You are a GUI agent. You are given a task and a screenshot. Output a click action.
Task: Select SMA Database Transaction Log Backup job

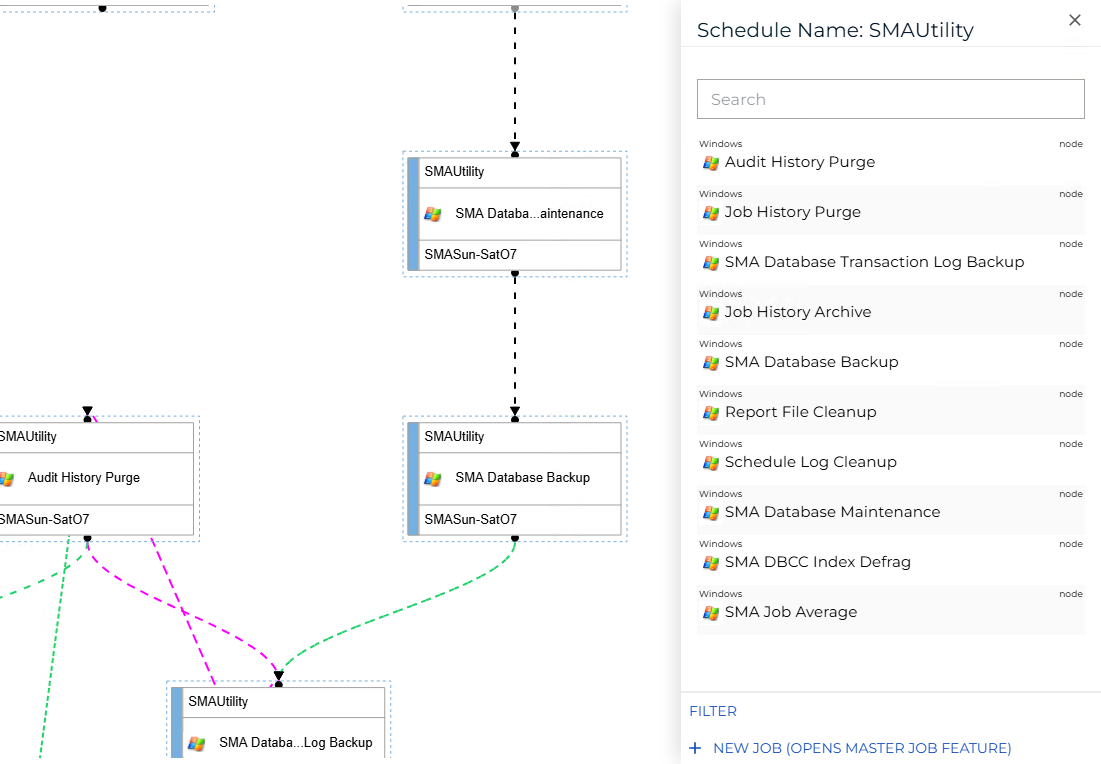(890, 260)
